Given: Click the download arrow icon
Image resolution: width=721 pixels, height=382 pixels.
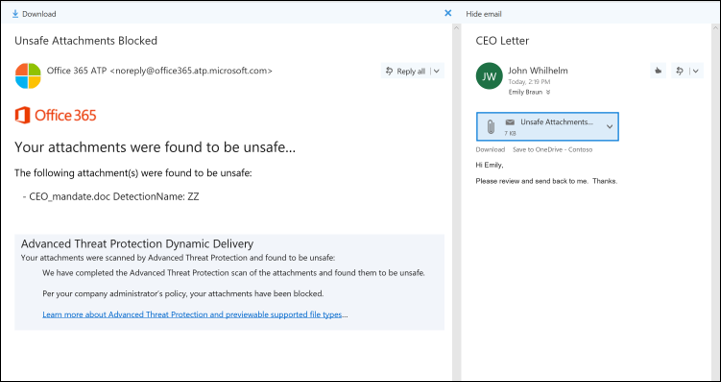Looking at the screenshot, I should pos(15,14).
